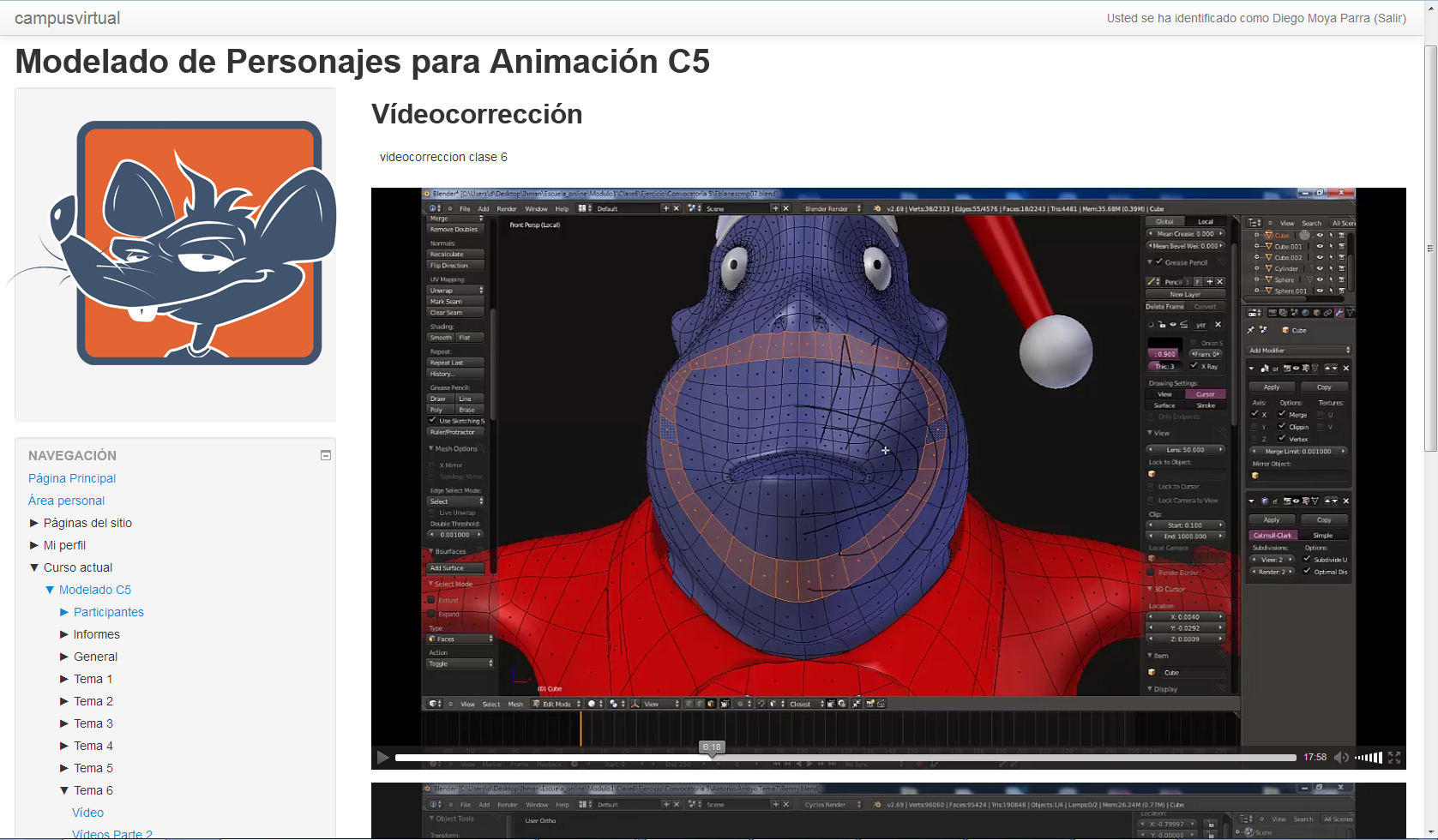Collapse the Curso actual node
This screenshot has width=1438, height=840.
pos(34,567)
